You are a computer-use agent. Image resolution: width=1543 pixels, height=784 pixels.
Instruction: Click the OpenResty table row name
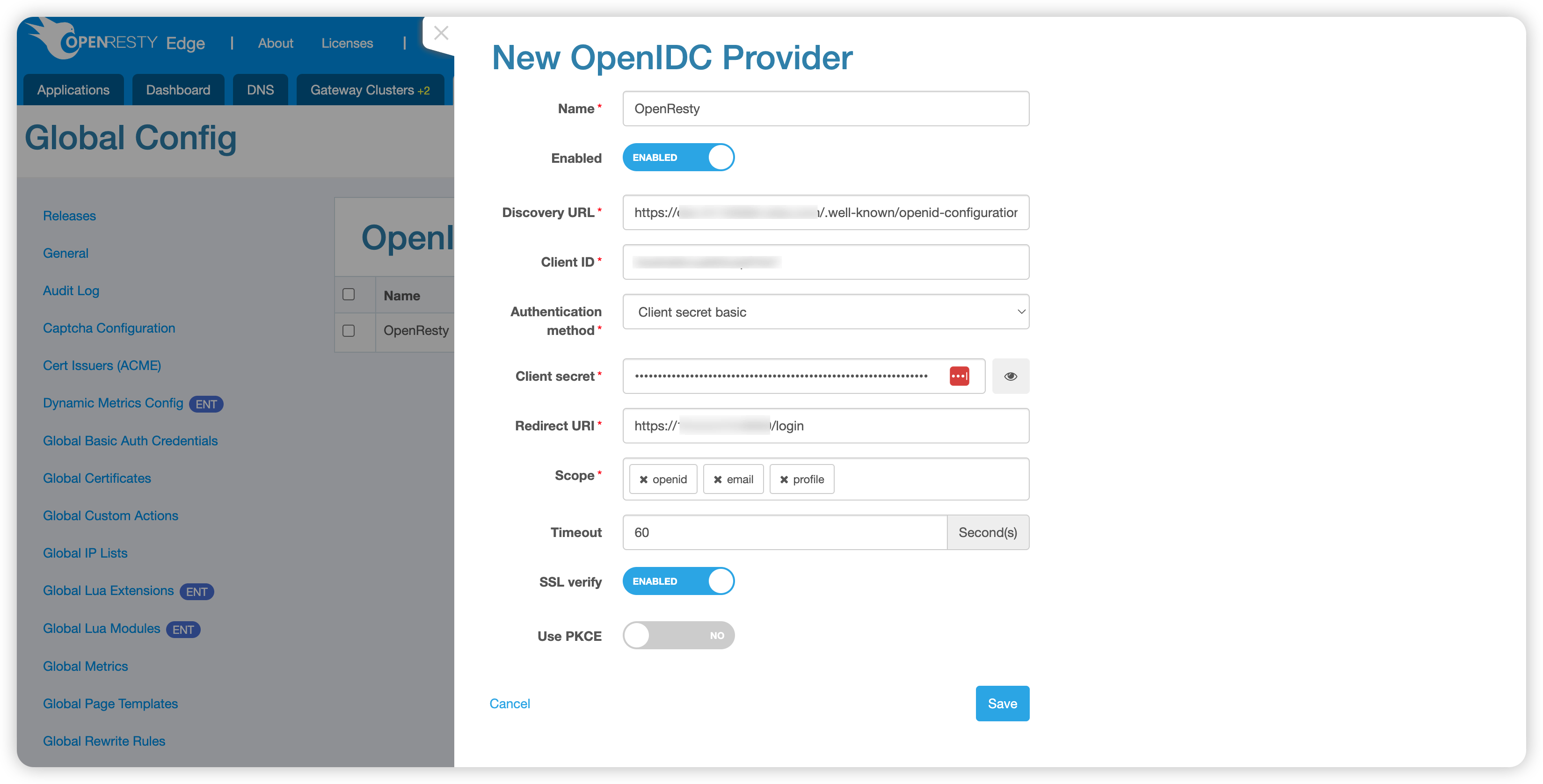point(416,331)
